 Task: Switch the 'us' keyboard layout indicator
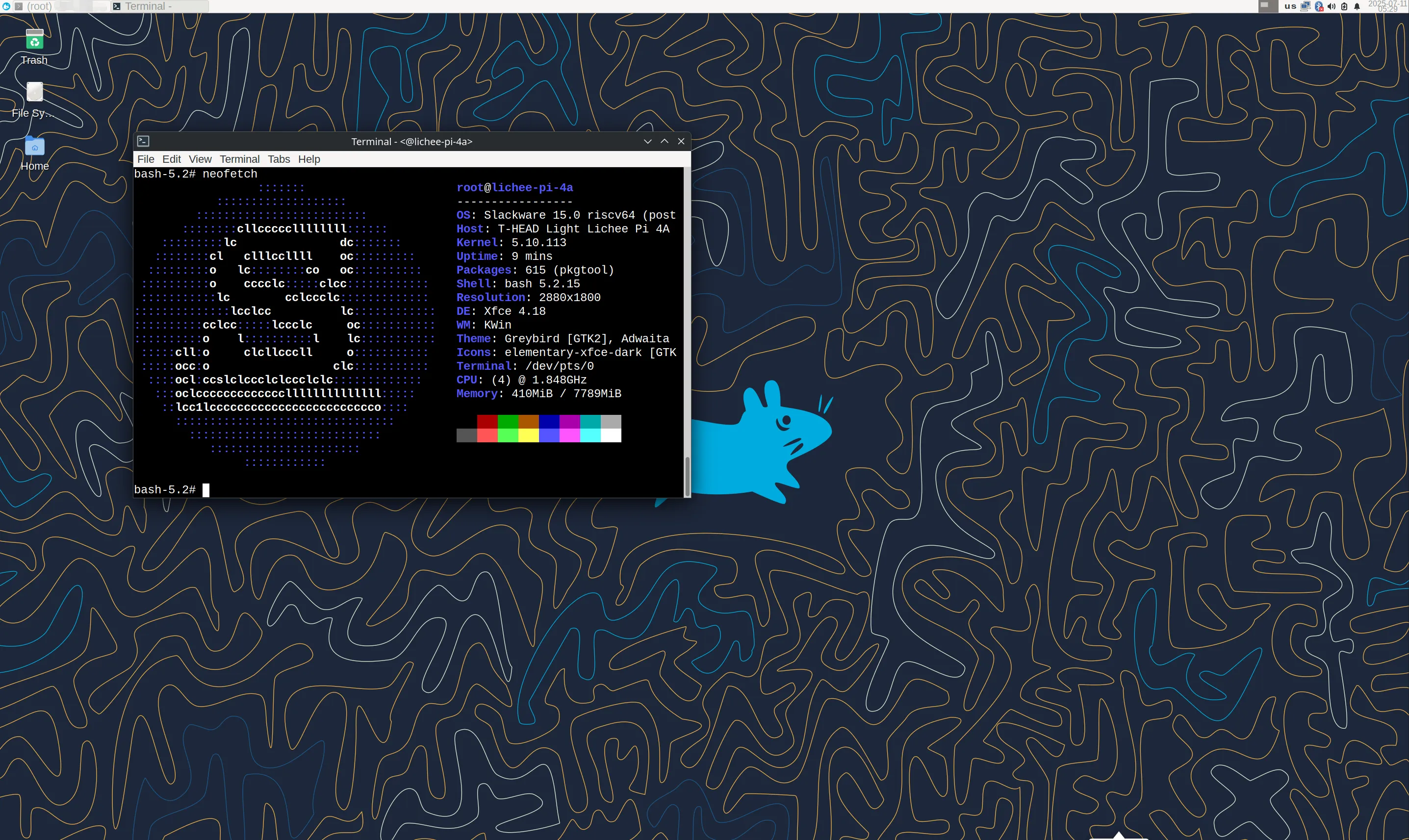tap(1290, 6)
